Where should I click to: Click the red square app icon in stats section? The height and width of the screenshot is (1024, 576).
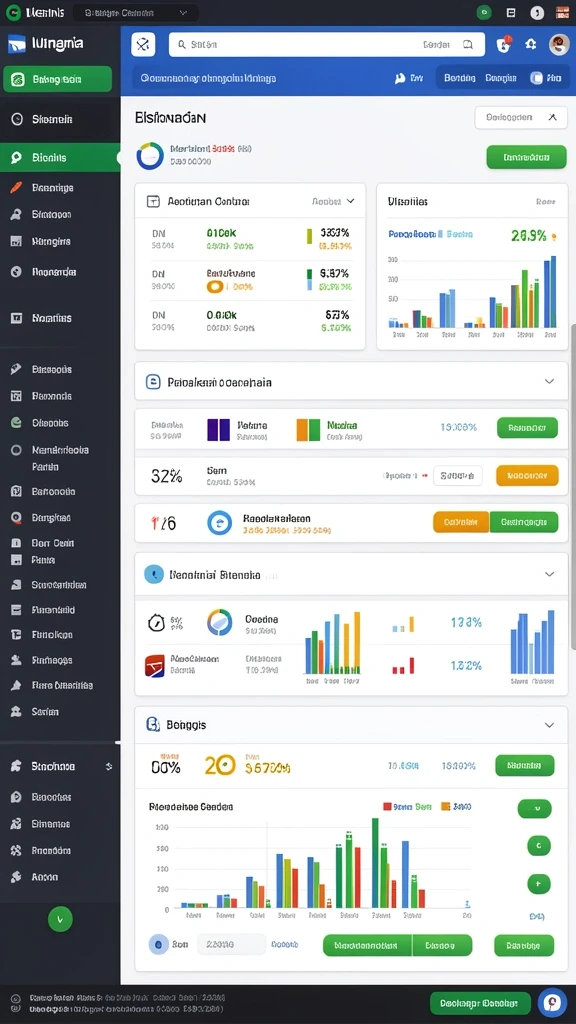click(154, 665)
